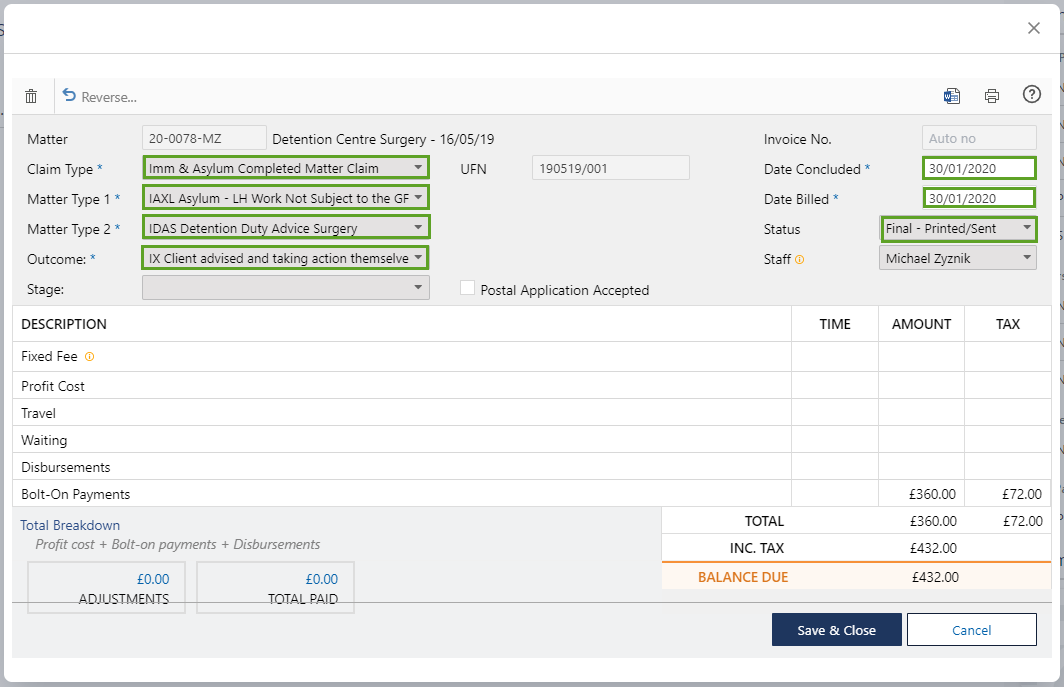Click the Cancel button
The height and width of the screenshot is (687, 1064).
pyautogui.click(x=971, y=630)
